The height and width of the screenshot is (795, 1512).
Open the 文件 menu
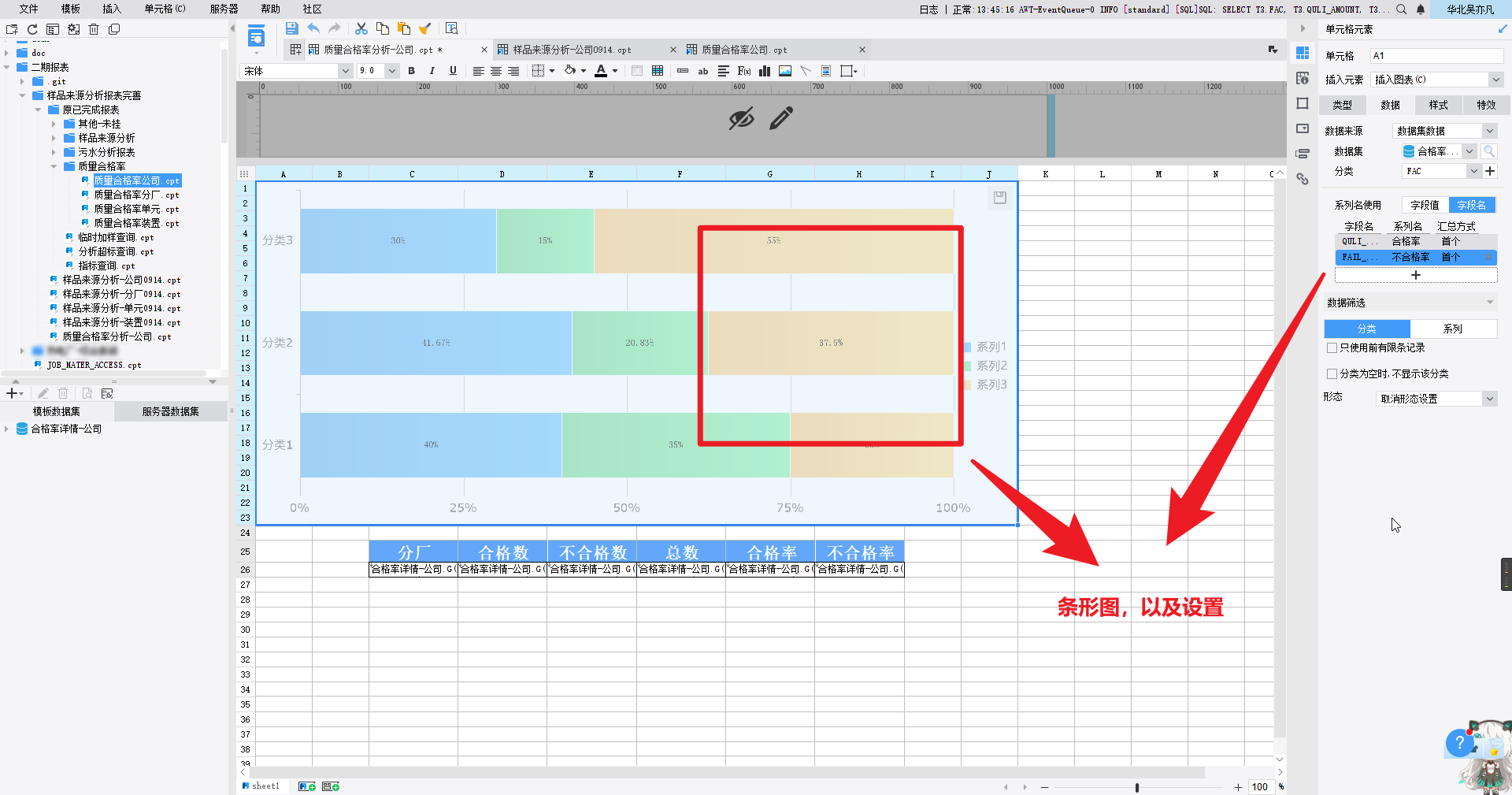tap(29, 9)
